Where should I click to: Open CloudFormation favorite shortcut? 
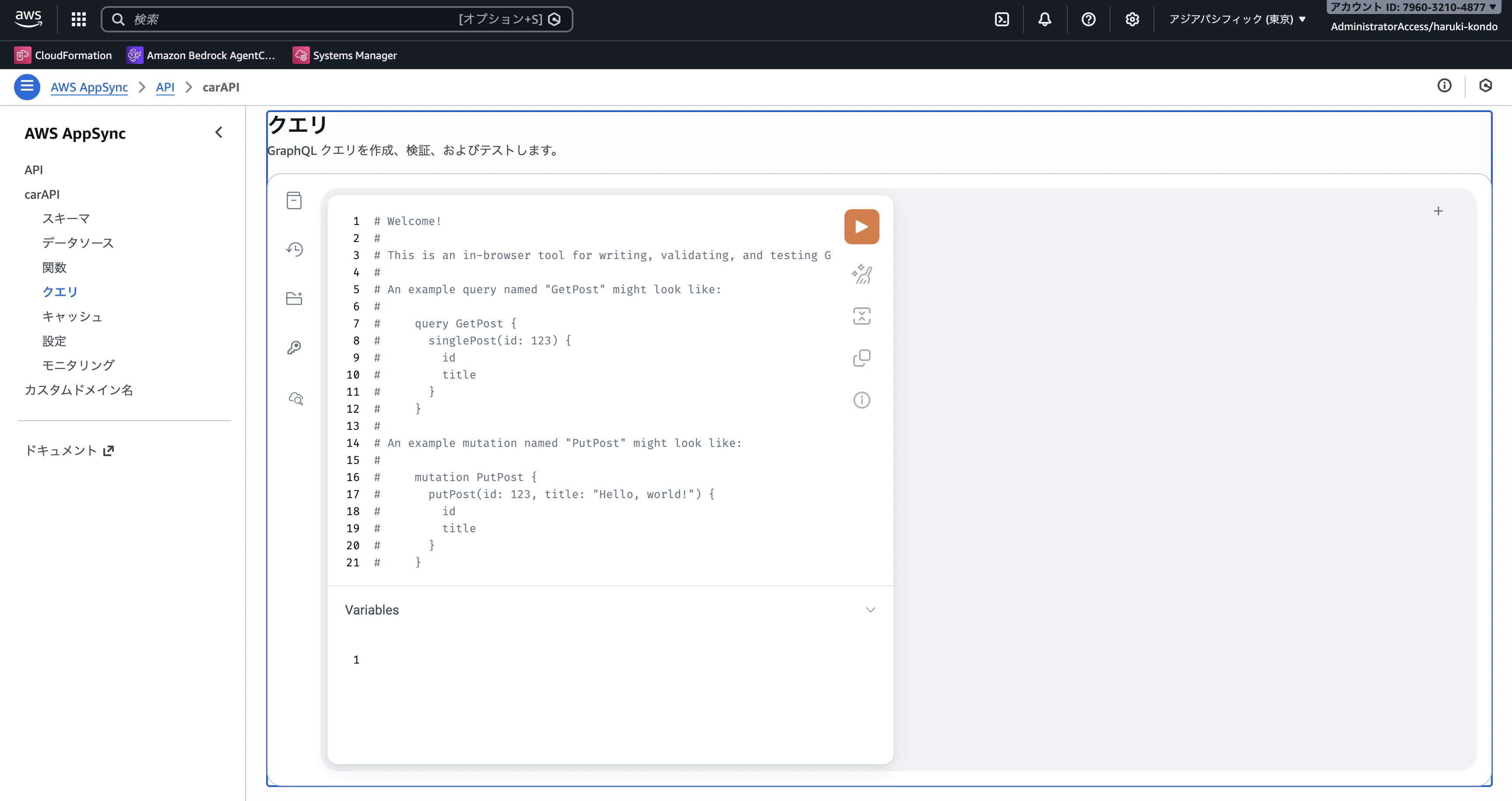tap(63, 55)
